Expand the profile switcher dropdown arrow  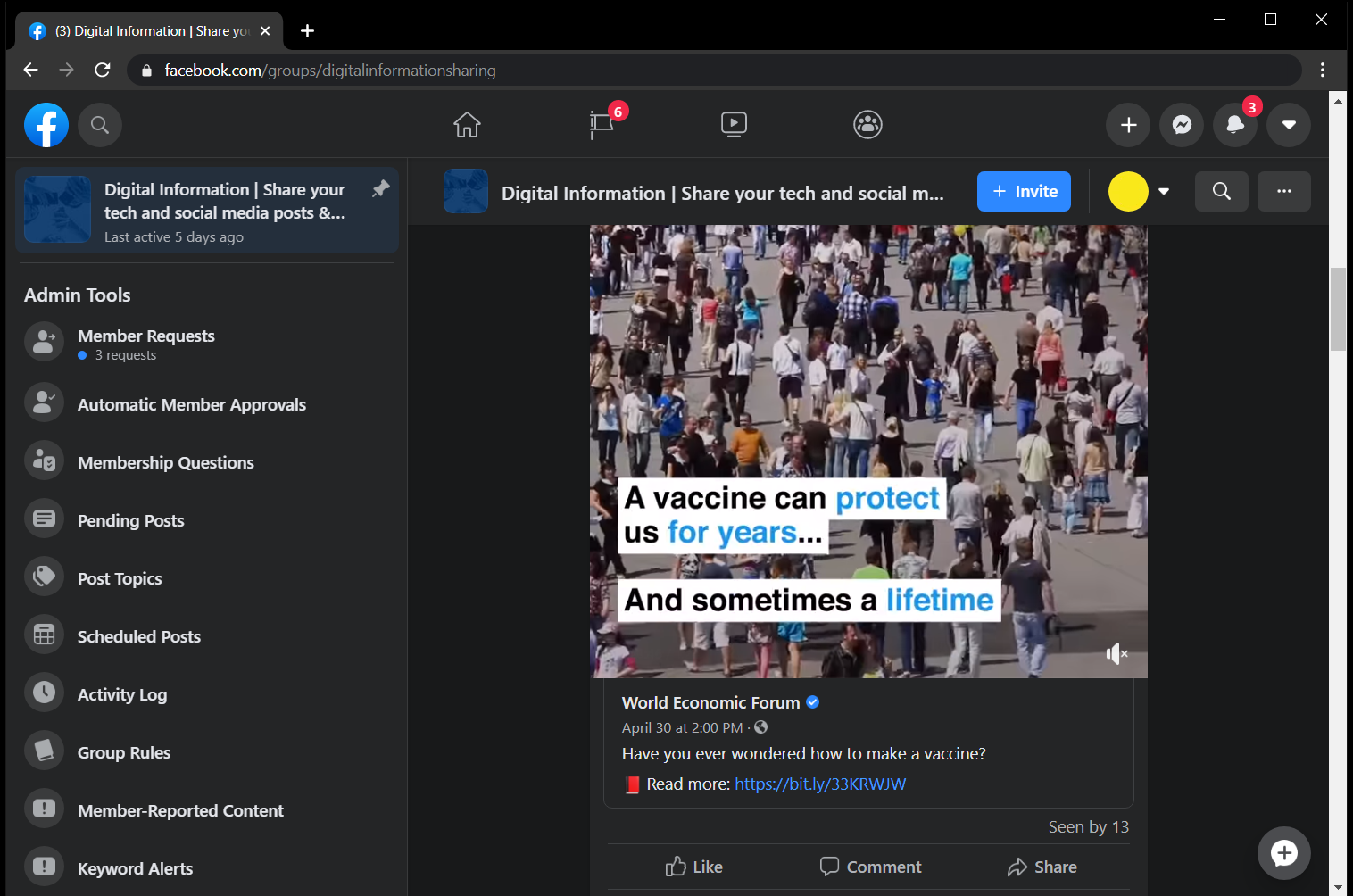pyautogui.click(x=1164, y=191)
